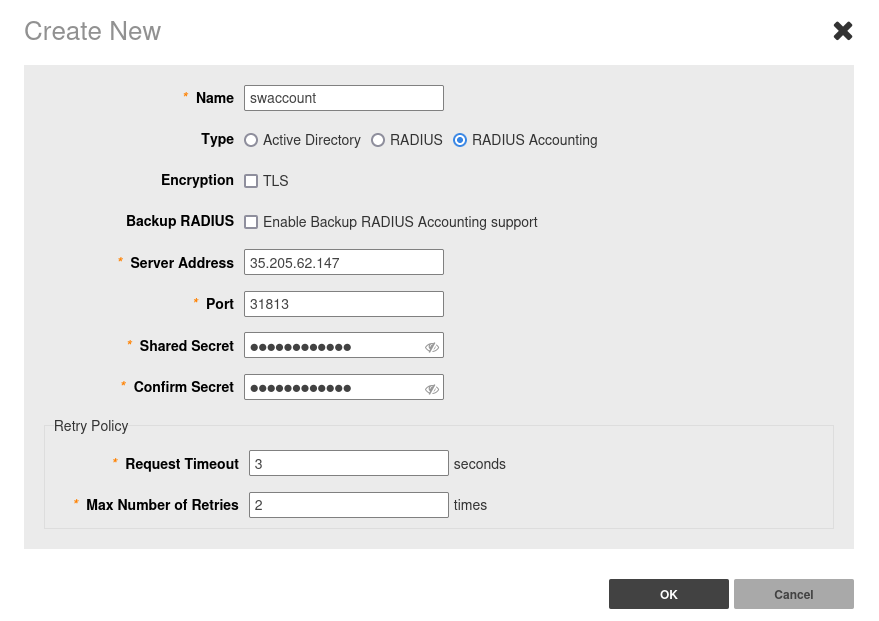
Task: Show the Shared Secret password via eye icon
Action: click(x=431, y=347)
